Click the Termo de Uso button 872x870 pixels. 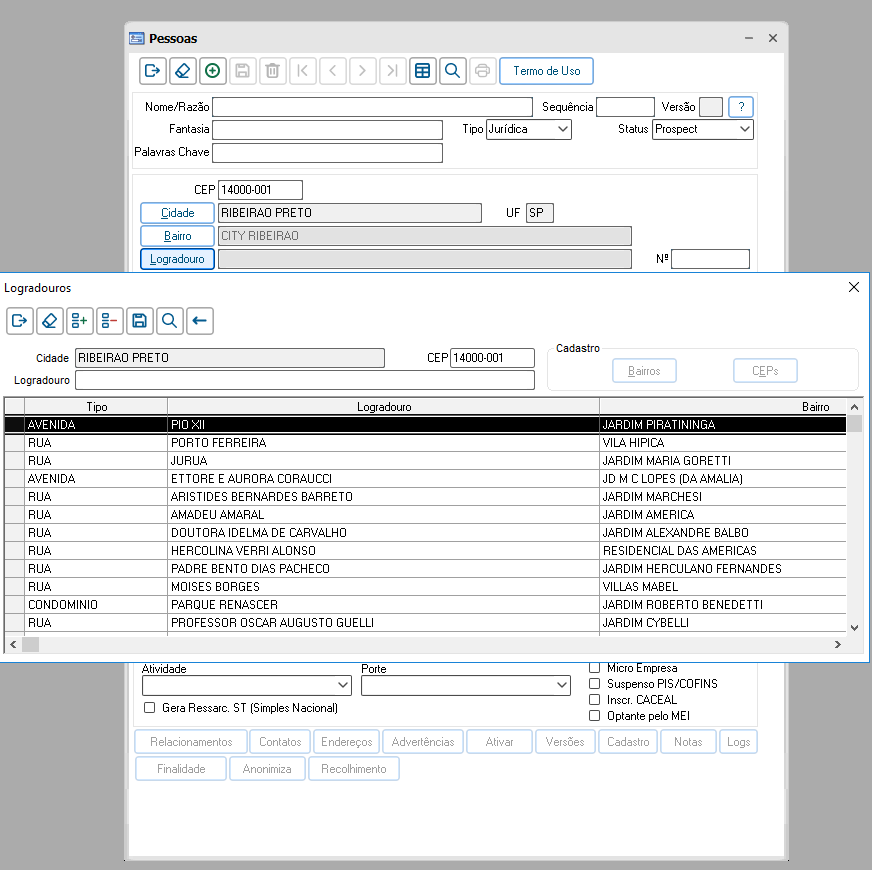point(547,71)
